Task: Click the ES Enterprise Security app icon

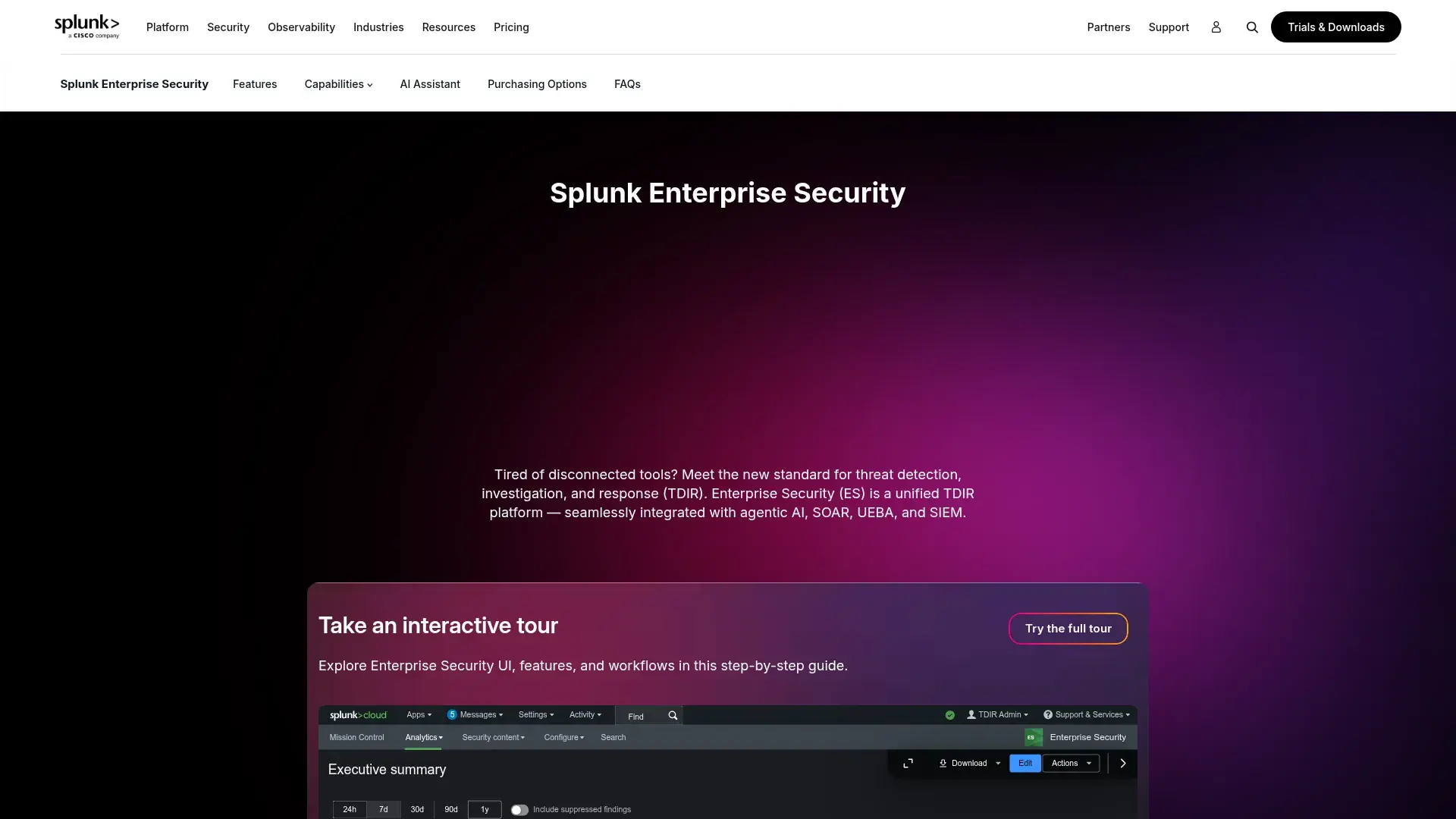Action: tap(1033, 737)
